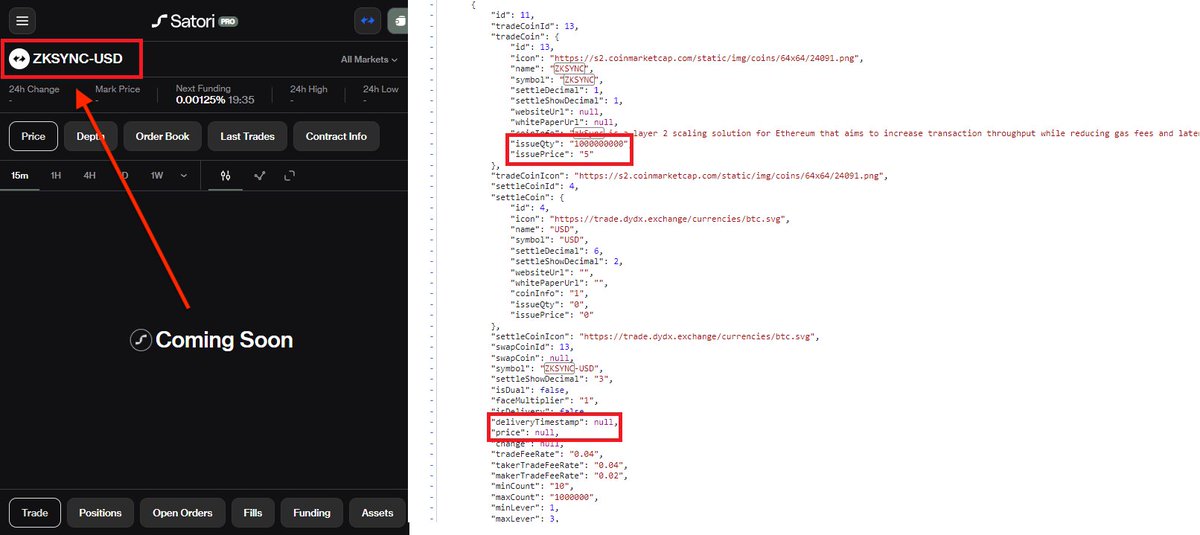Viewport: 1200px width, 535px height.
Task: Click the "faceMultiplier": "1" line
Action: (x=545, y=401)
